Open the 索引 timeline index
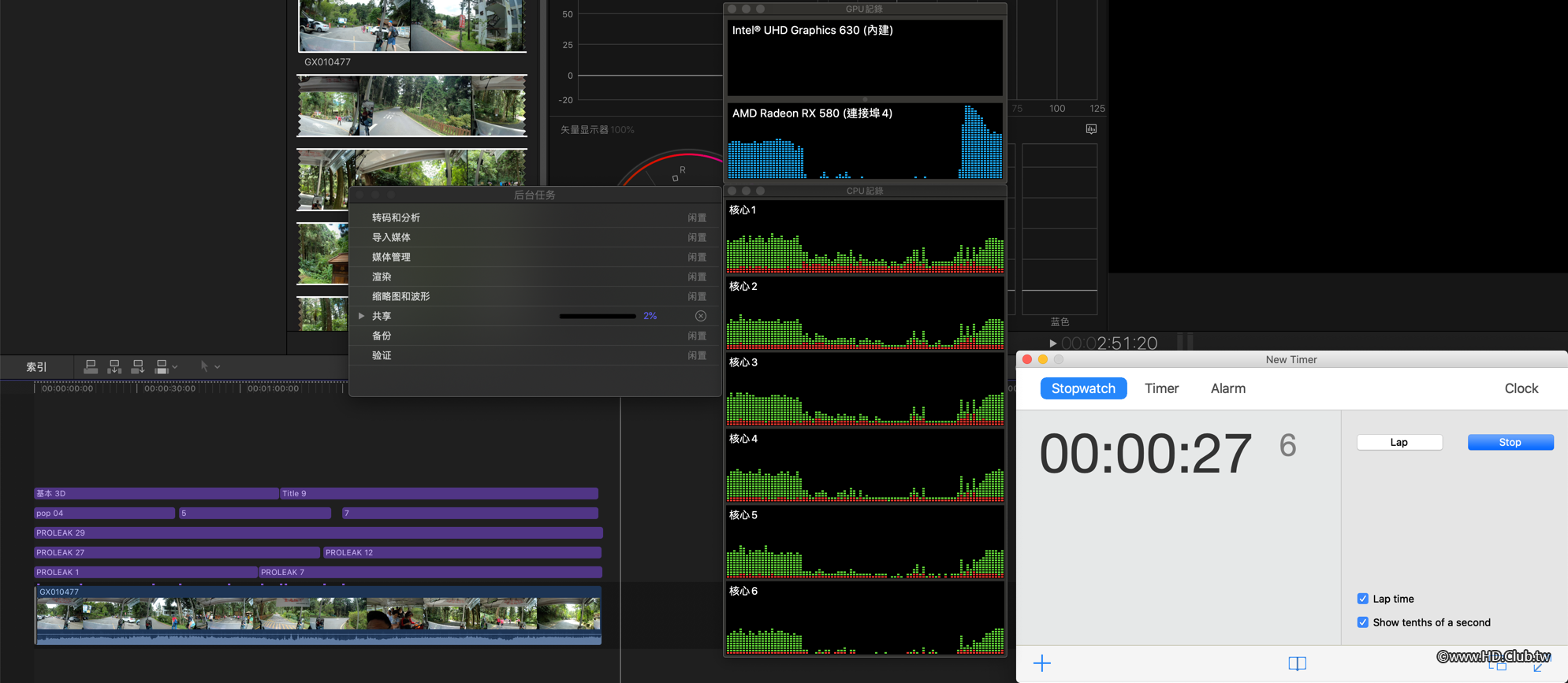Screen dimensions: 1568x683 [x=36, y=367]
